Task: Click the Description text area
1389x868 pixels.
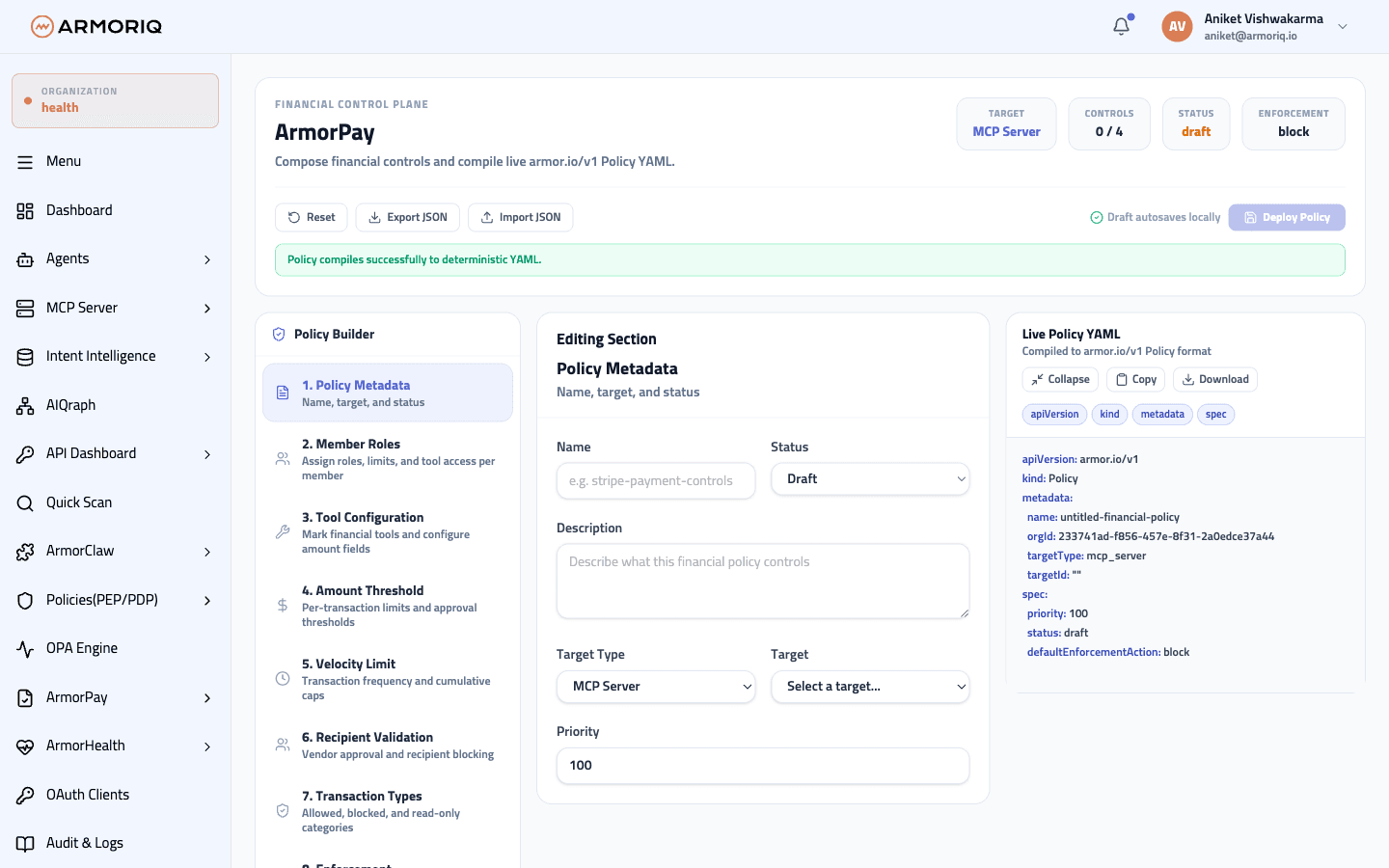Action: (763, 582)
